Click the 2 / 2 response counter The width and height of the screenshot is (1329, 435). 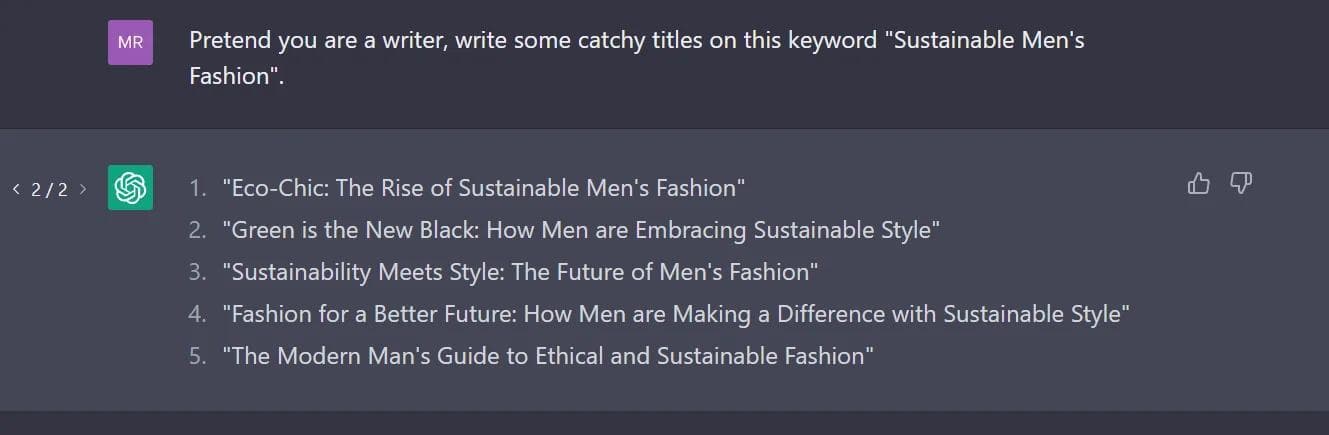tap(49, 189)
